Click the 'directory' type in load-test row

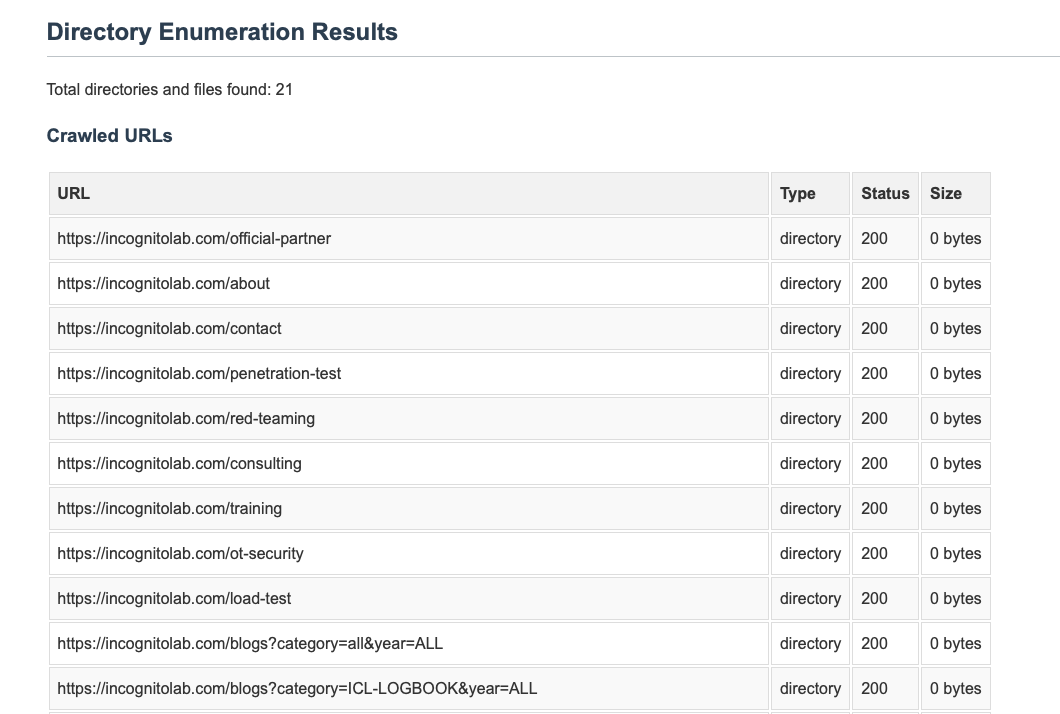(811, 598)
